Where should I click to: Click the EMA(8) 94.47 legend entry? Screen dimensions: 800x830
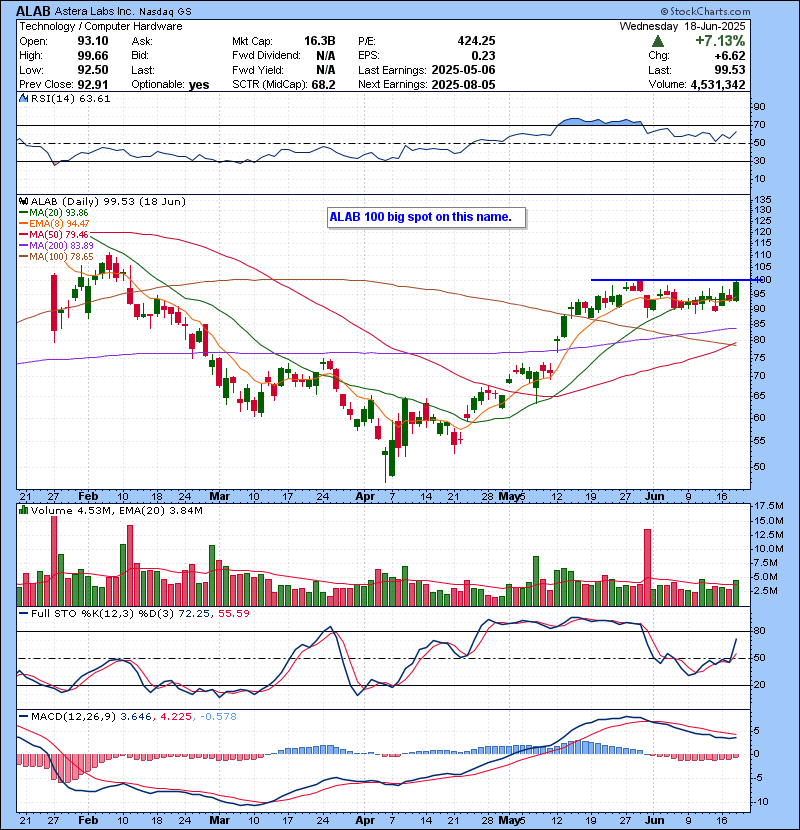click(55, 224)
